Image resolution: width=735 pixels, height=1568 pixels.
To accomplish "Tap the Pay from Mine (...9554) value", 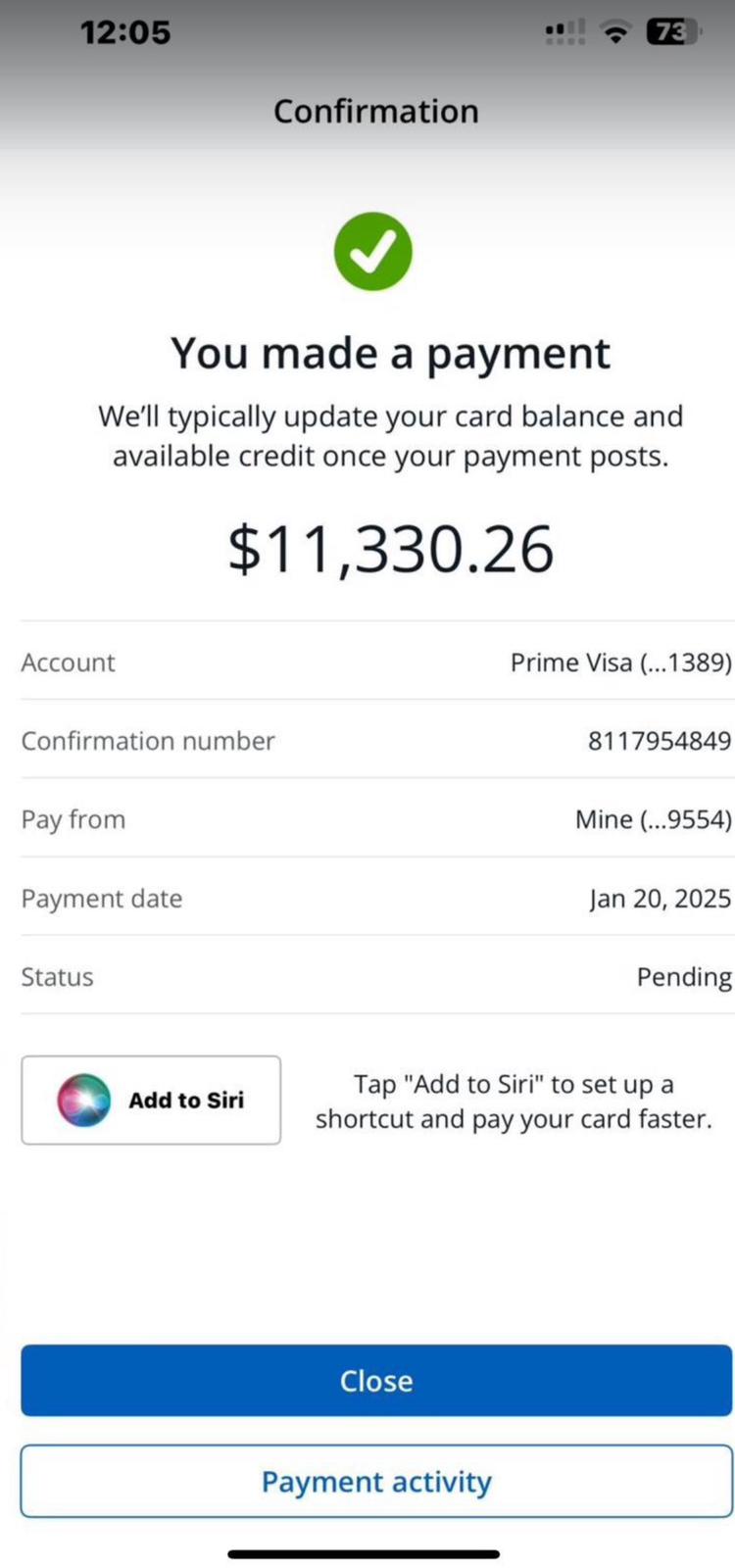I will click(653, 819).
